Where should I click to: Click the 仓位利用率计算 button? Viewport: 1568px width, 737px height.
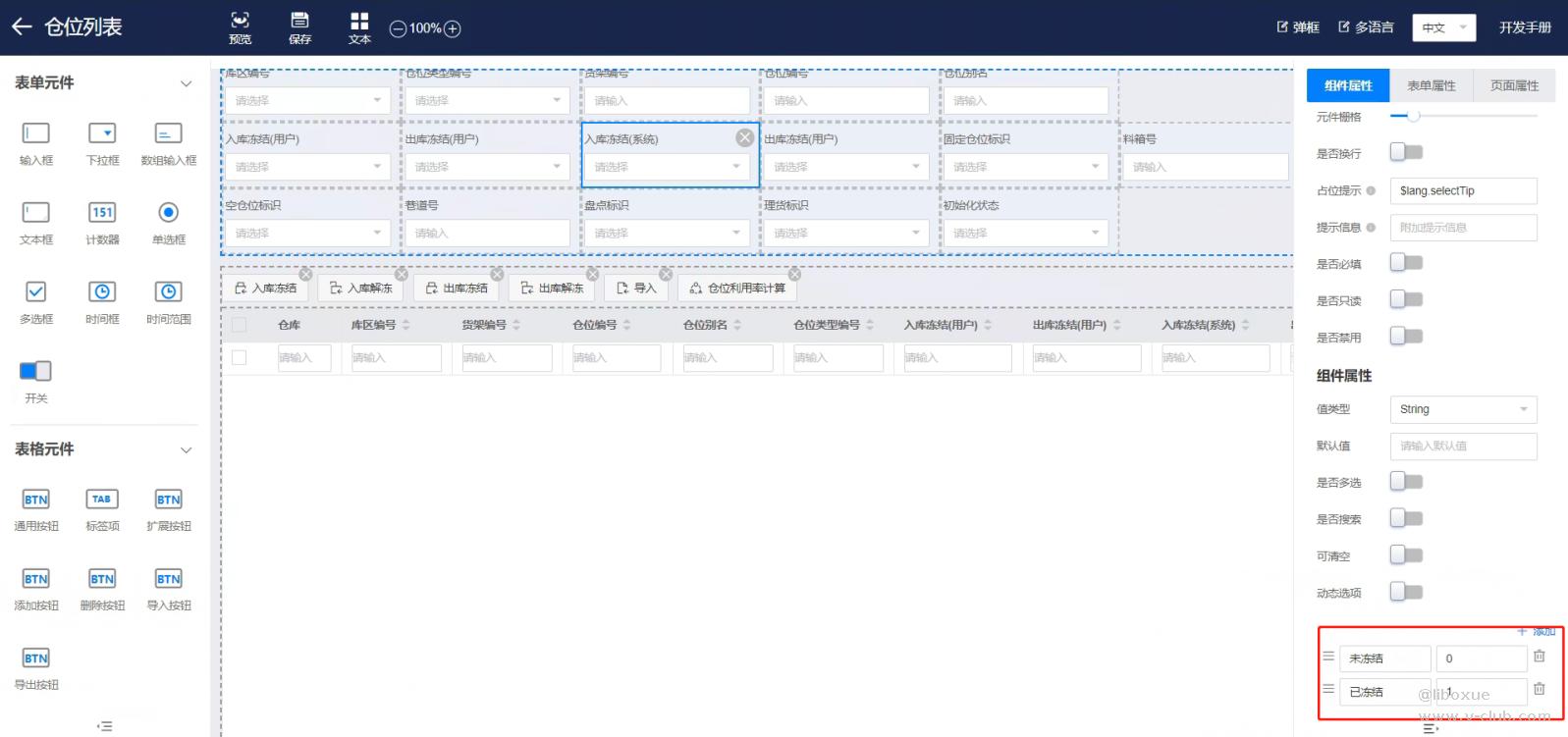coord(737,289)
